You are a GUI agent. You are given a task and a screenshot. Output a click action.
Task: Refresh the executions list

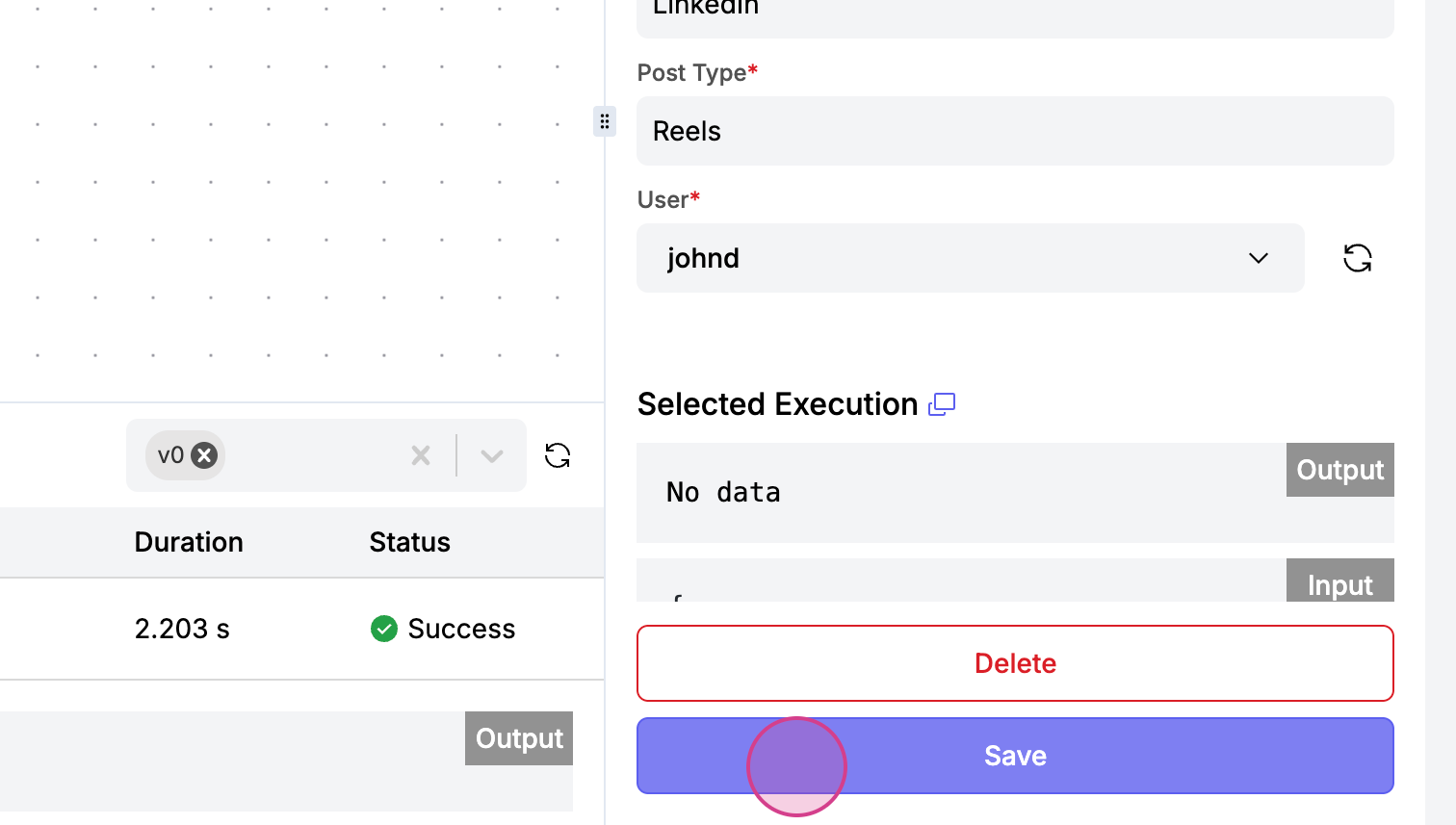(558, 455)
